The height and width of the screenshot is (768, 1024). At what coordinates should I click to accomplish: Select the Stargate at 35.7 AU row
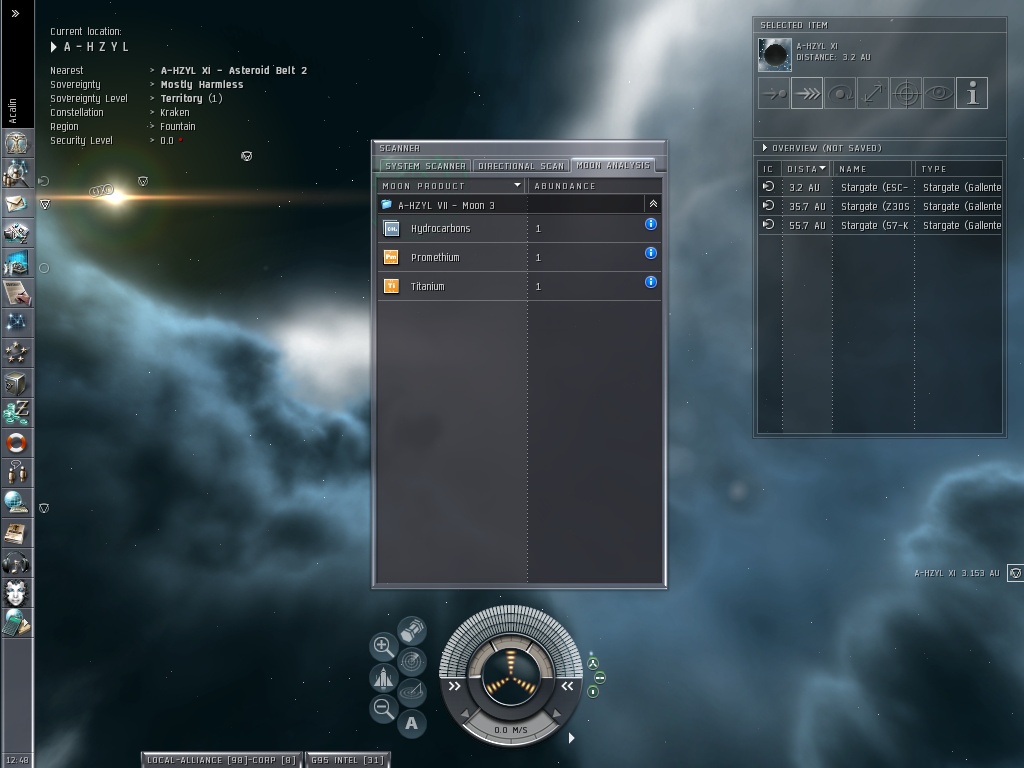[880, 206]
